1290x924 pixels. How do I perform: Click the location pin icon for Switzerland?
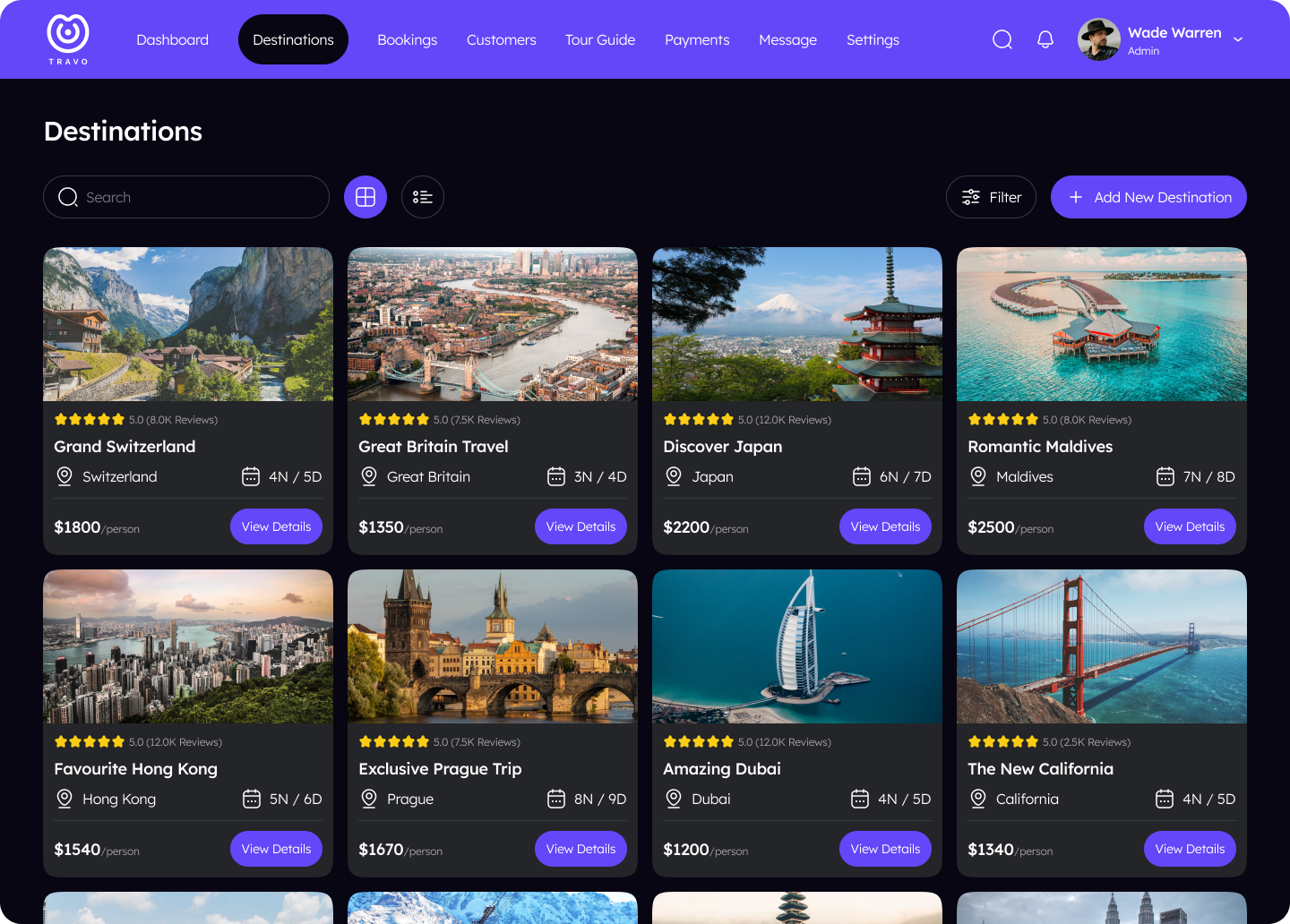(x=64, y=476)
